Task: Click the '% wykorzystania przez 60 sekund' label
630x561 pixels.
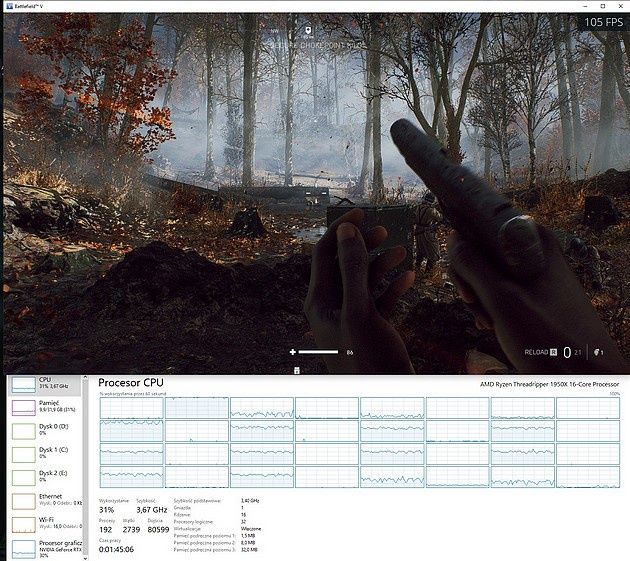Action: click(133, 394)
